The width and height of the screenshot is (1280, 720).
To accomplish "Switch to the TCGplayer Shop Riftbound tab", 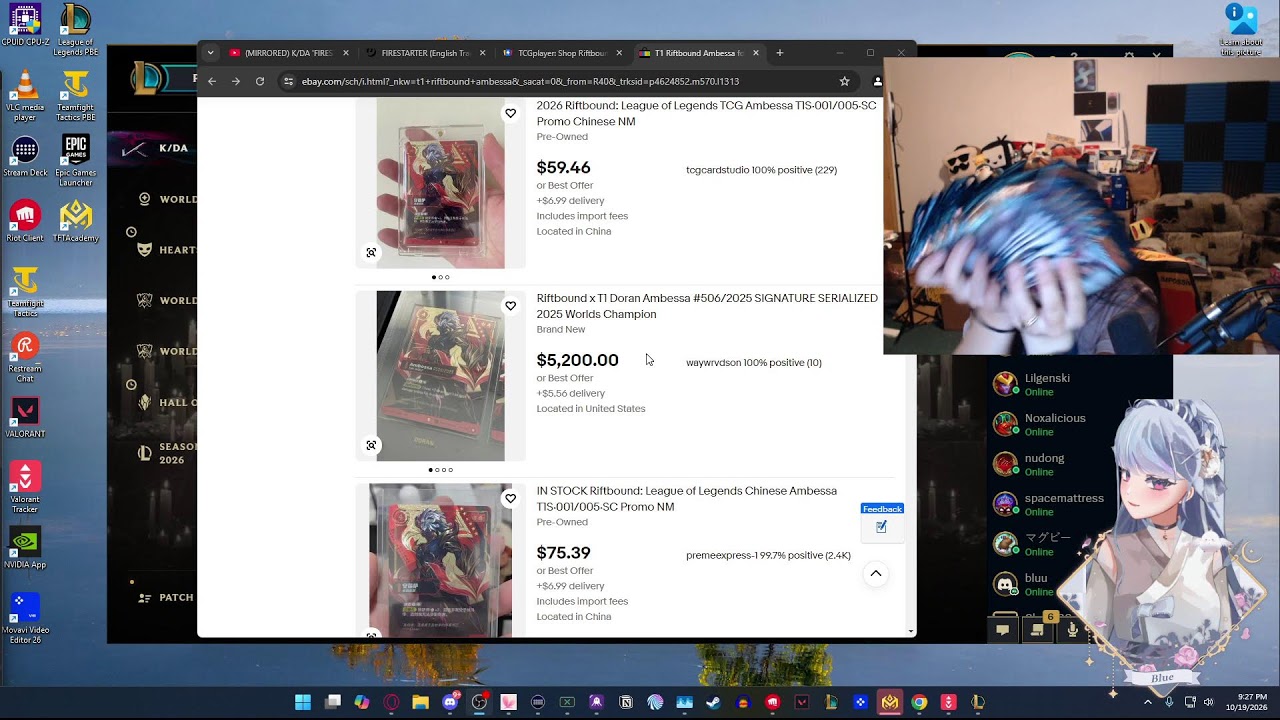I will pyautogui.click(x=562, y=53).
